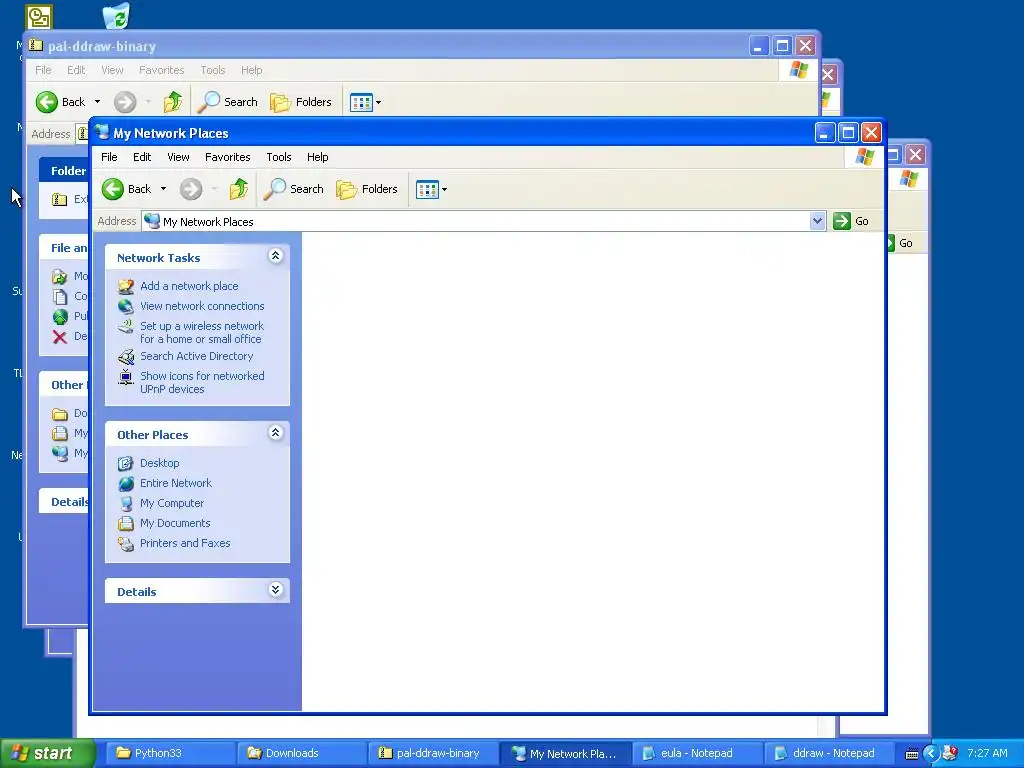This screenshot has width=1024, height=768.
Task: Click Set up a wireless network link
Action: [202, 332]
